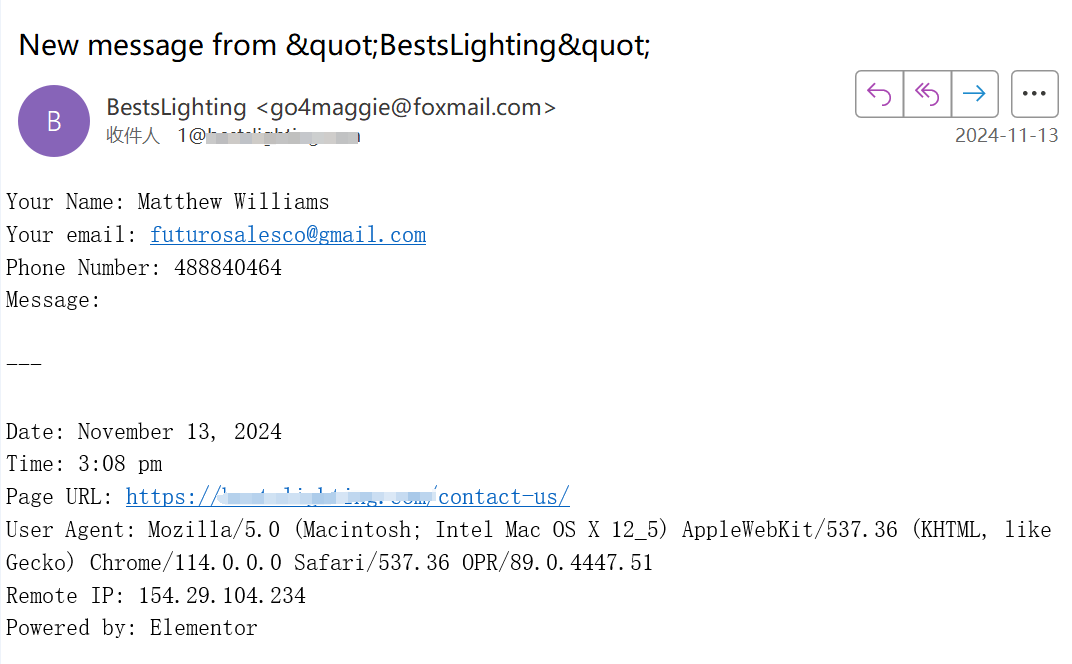Reply to the BestsLighting email
The height and width of the screenshot is (664, 1072).
coord(879,94)
